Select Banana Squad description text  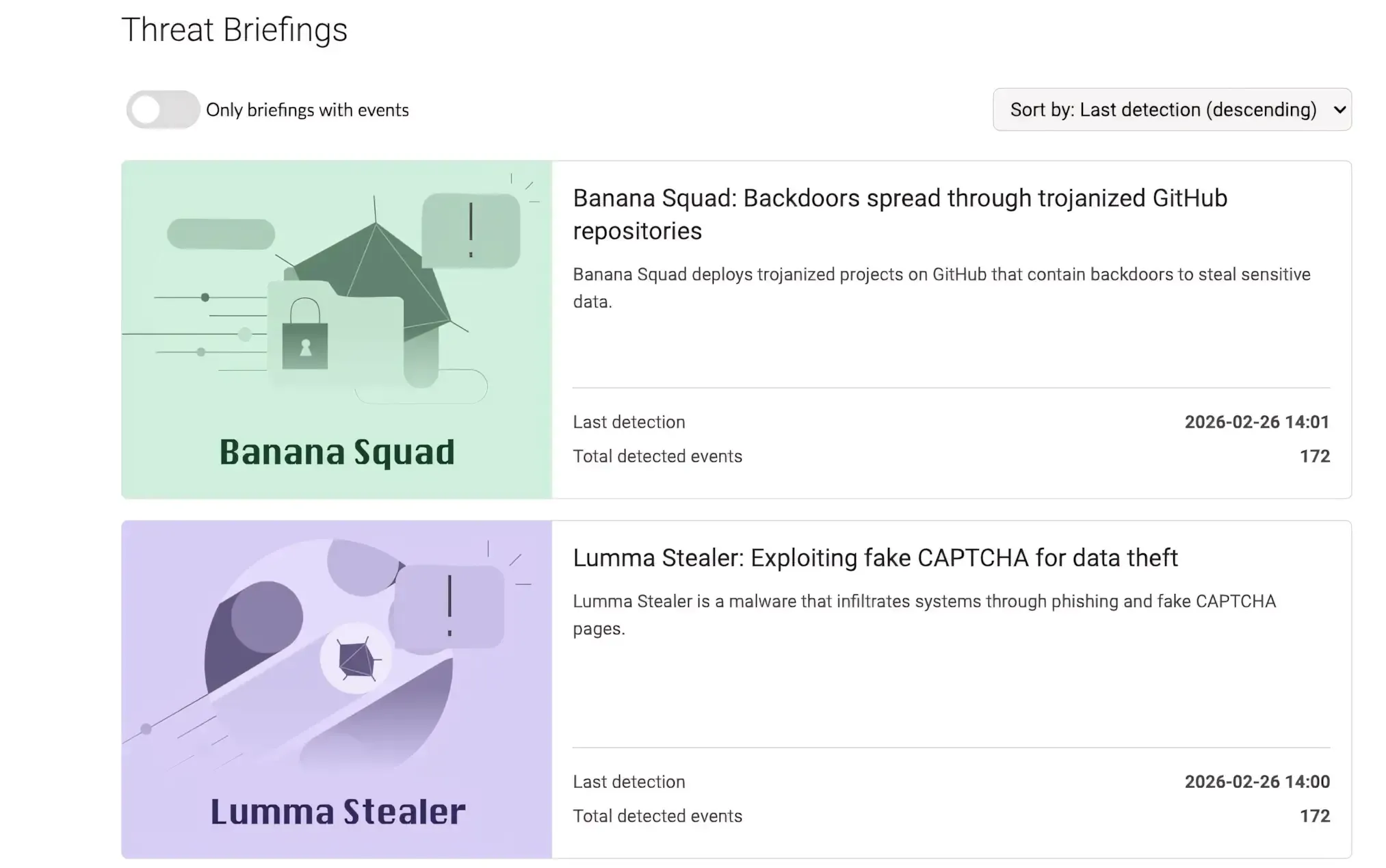click(942, 288)
